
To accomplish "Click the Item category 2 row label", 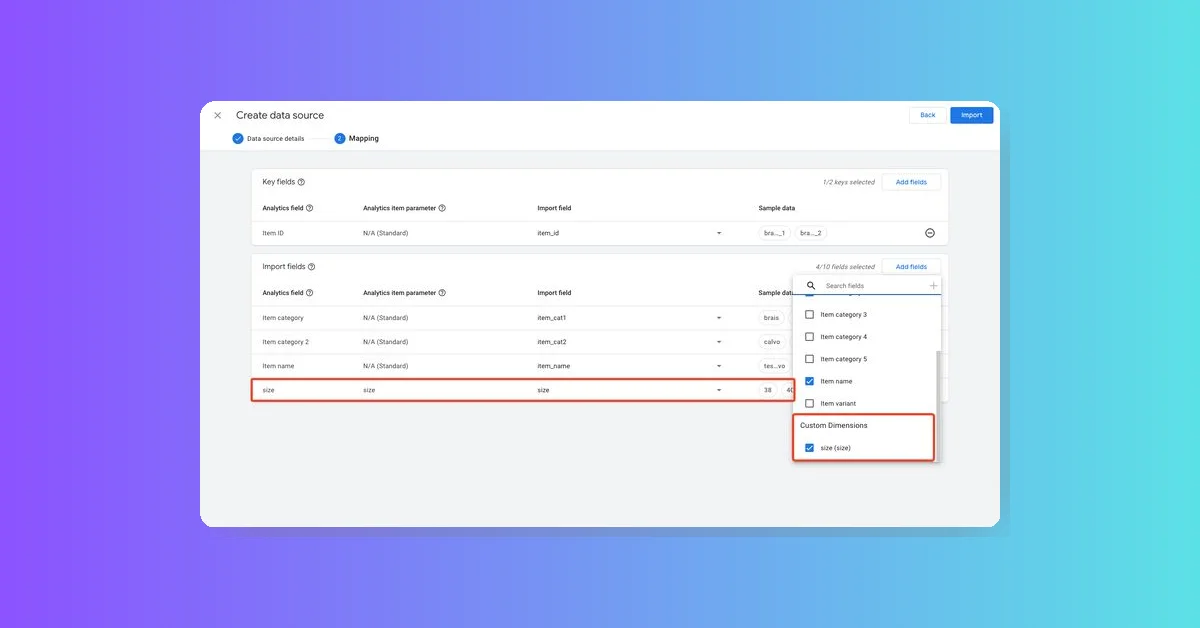I will [x=285, y=342].
